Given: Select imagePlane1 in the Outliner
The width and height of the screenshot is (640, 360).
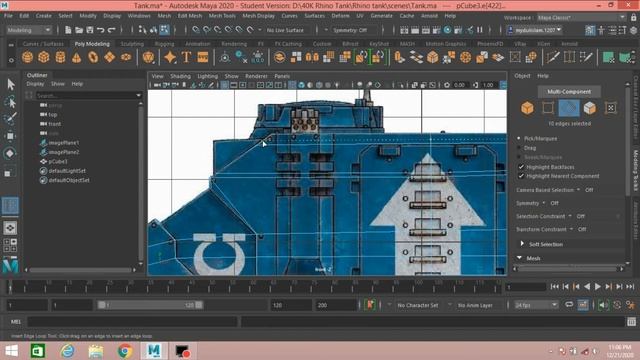Looking at the screenshot, I should 63,143.
